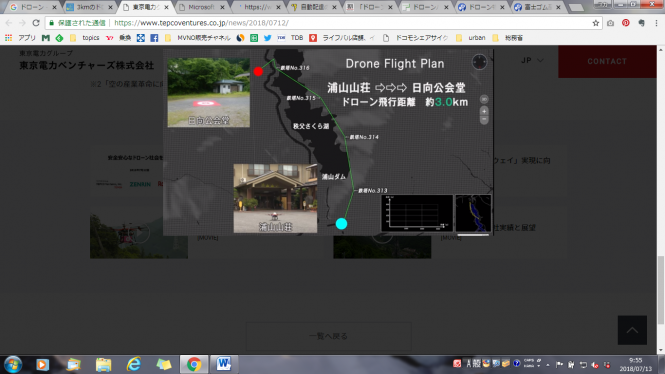
Task: Switch to the Microsoft tab
Action: pos(202,7)
